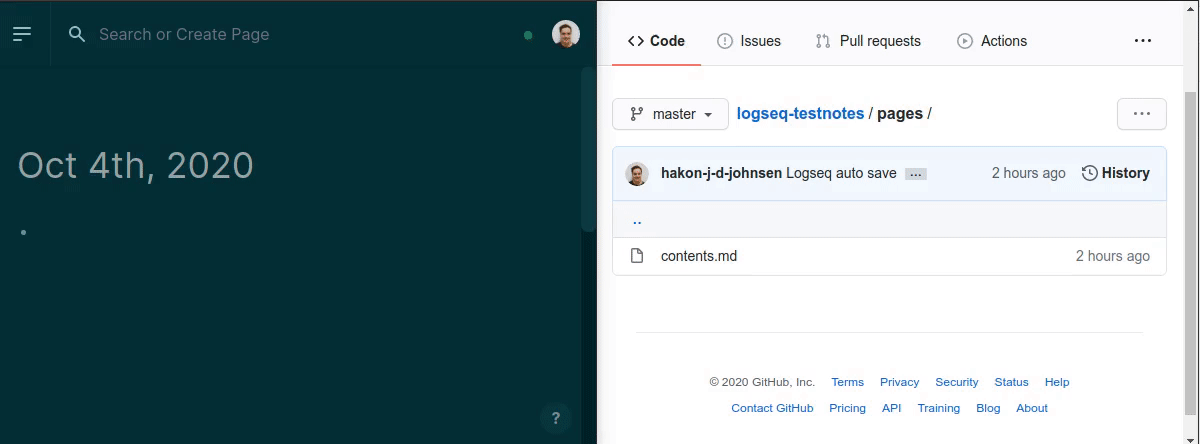Click the search magnifier icon in Logseq
The image size is (1200, 444).
[77, 34]
